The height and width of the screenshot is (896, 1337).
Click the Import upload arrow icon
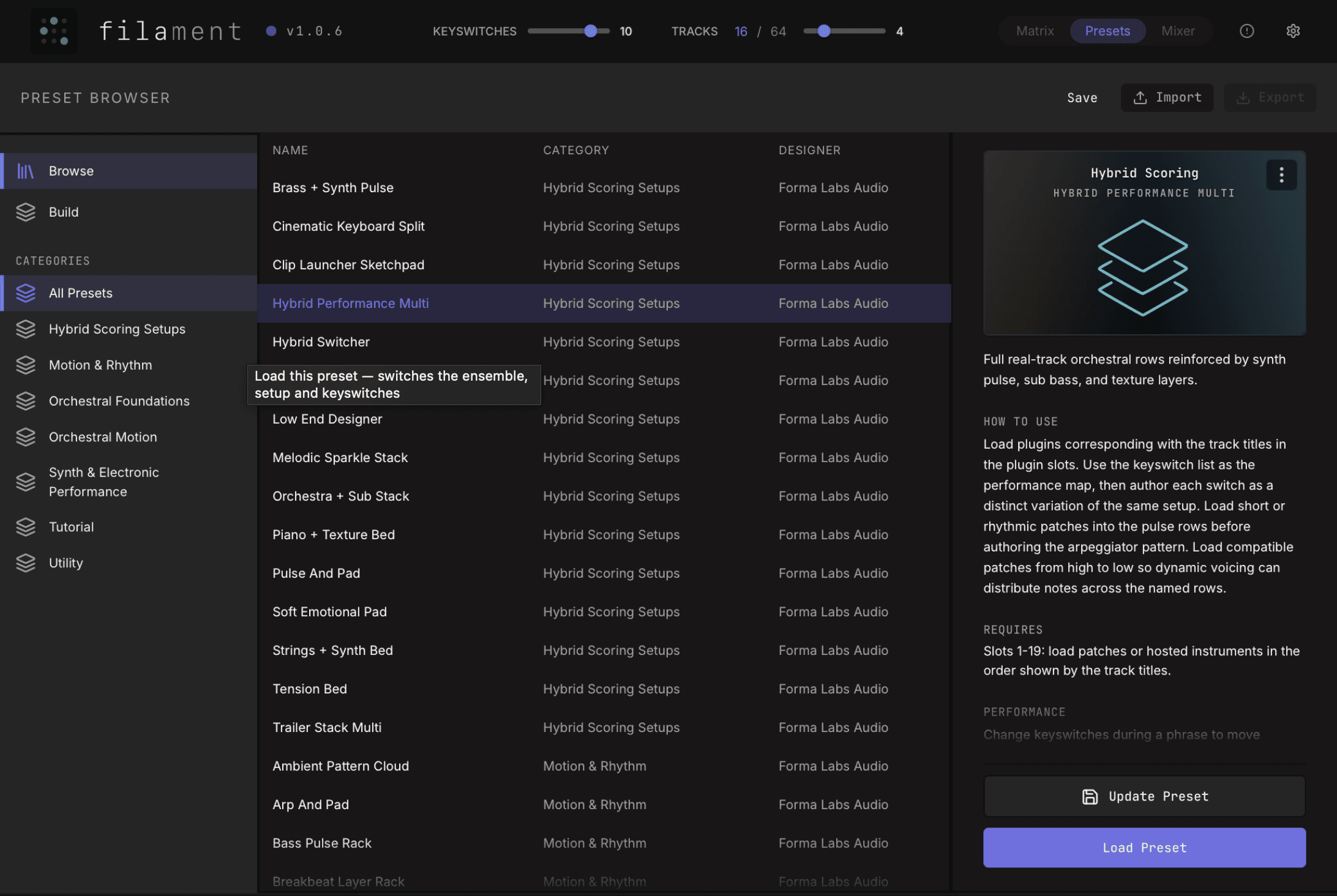1140,98
